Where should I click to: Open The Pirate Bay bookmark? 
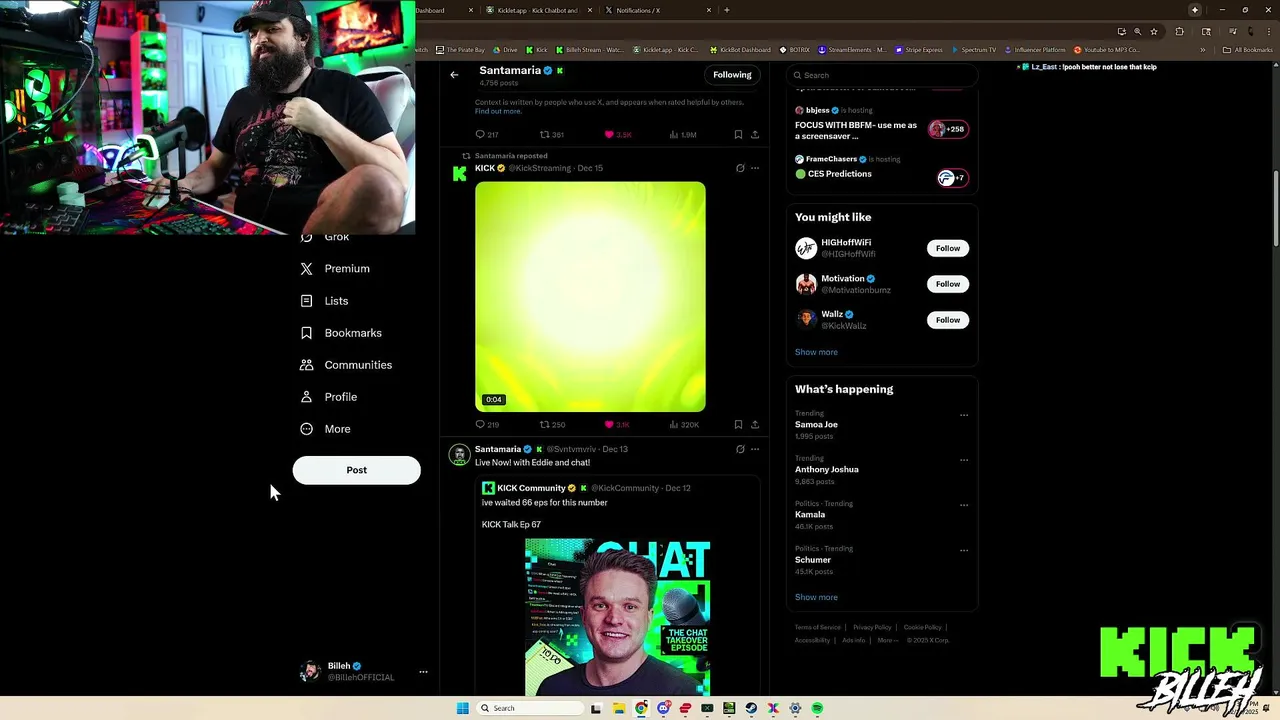tap(460, 50)
